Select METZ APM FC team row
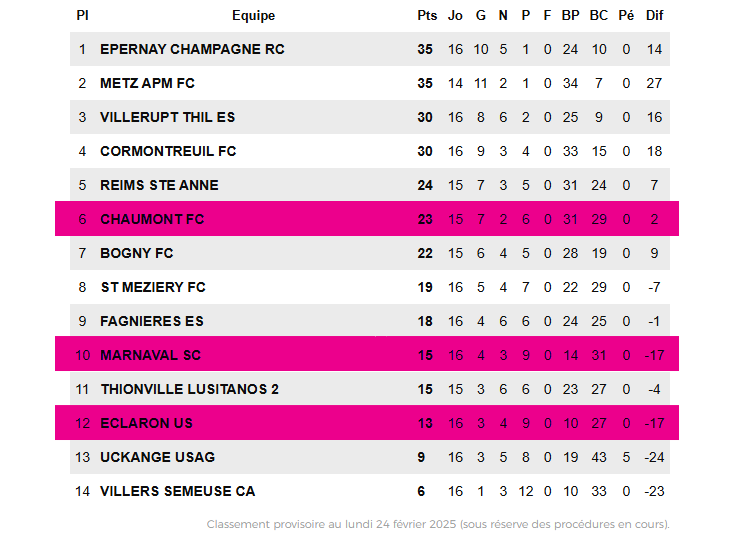 pos(147,83)
